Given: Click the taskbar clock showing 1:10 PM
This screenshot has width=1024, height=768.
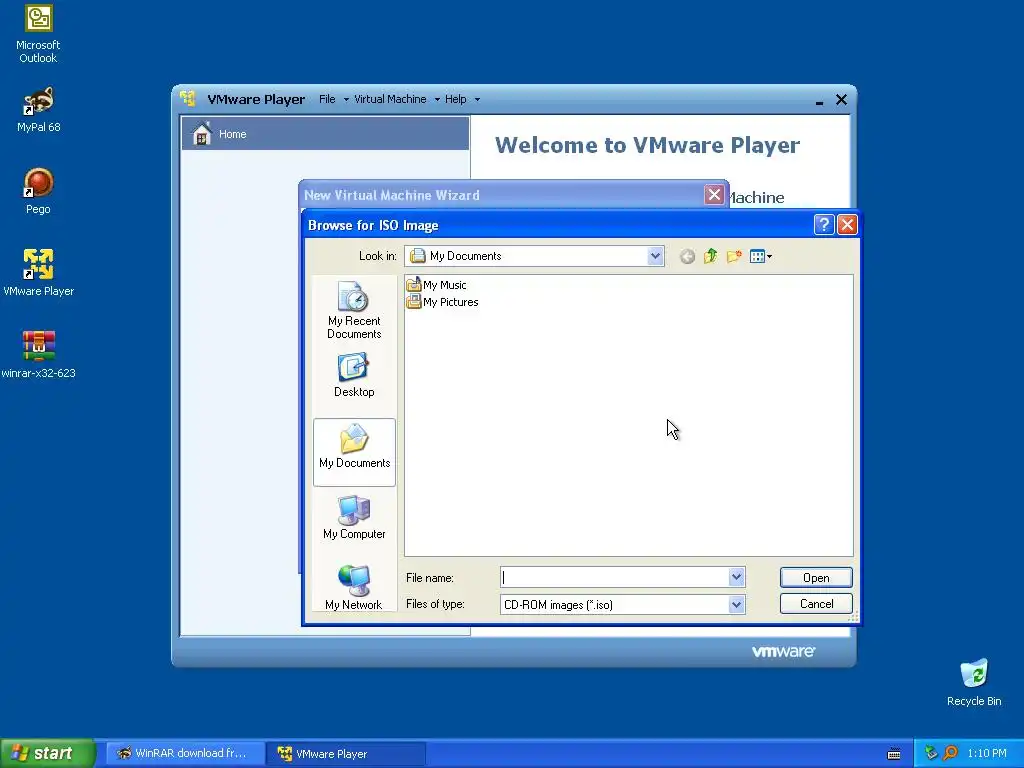Looking at the screenshot, I should 987,753.
